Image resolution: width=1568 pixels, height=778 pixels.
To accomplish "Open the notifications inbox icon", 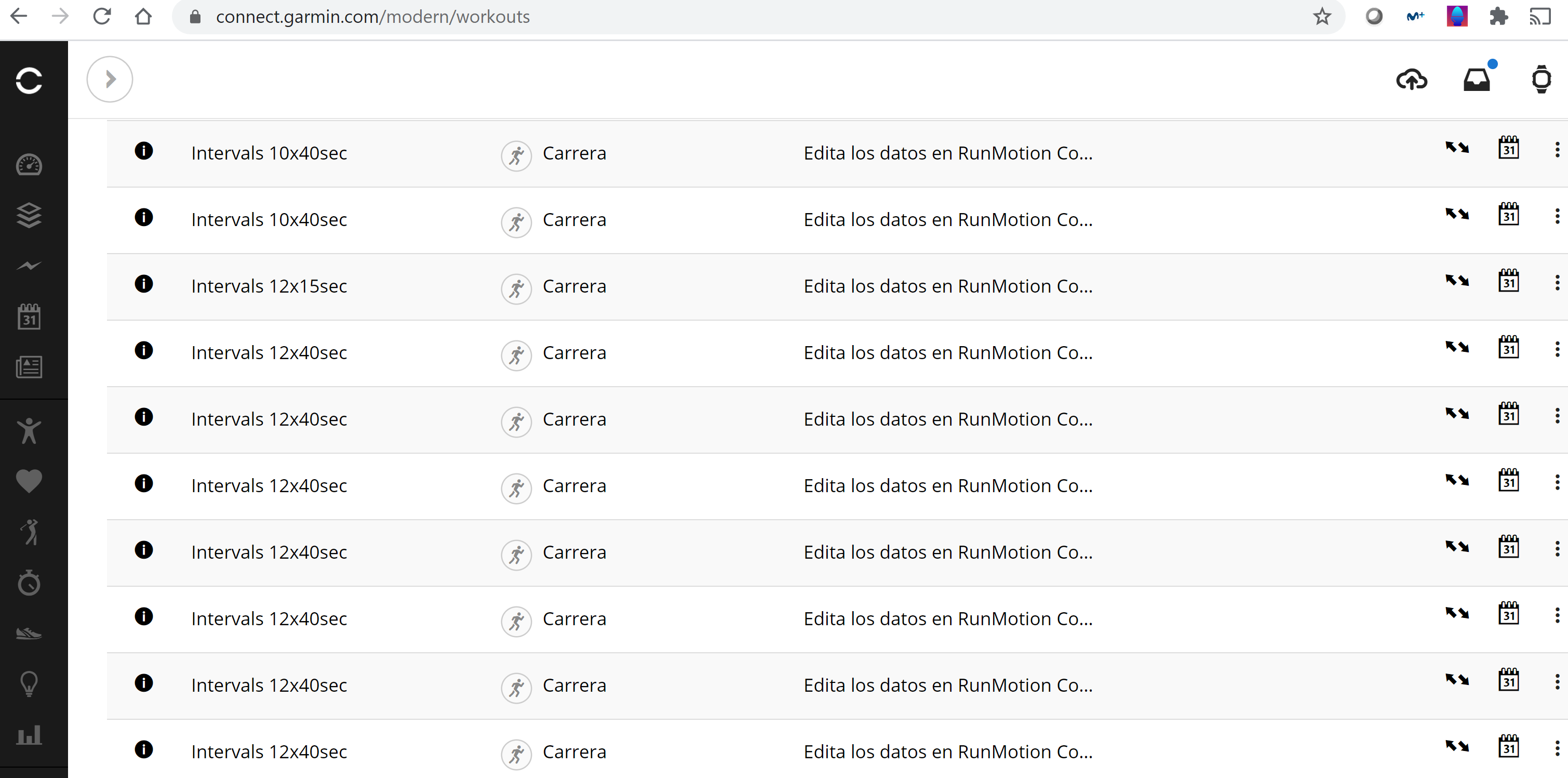I will tap(1477, 80).
